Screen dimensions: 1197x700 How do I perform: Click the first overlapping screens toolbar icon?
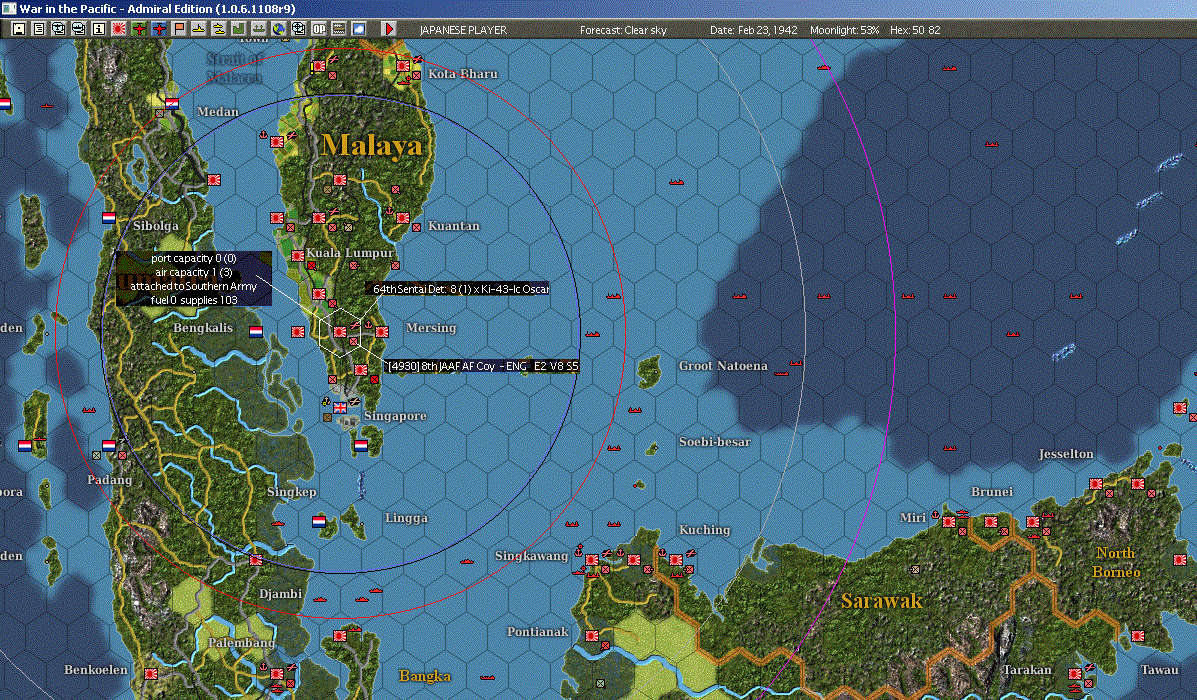click(x=58, y=29)
